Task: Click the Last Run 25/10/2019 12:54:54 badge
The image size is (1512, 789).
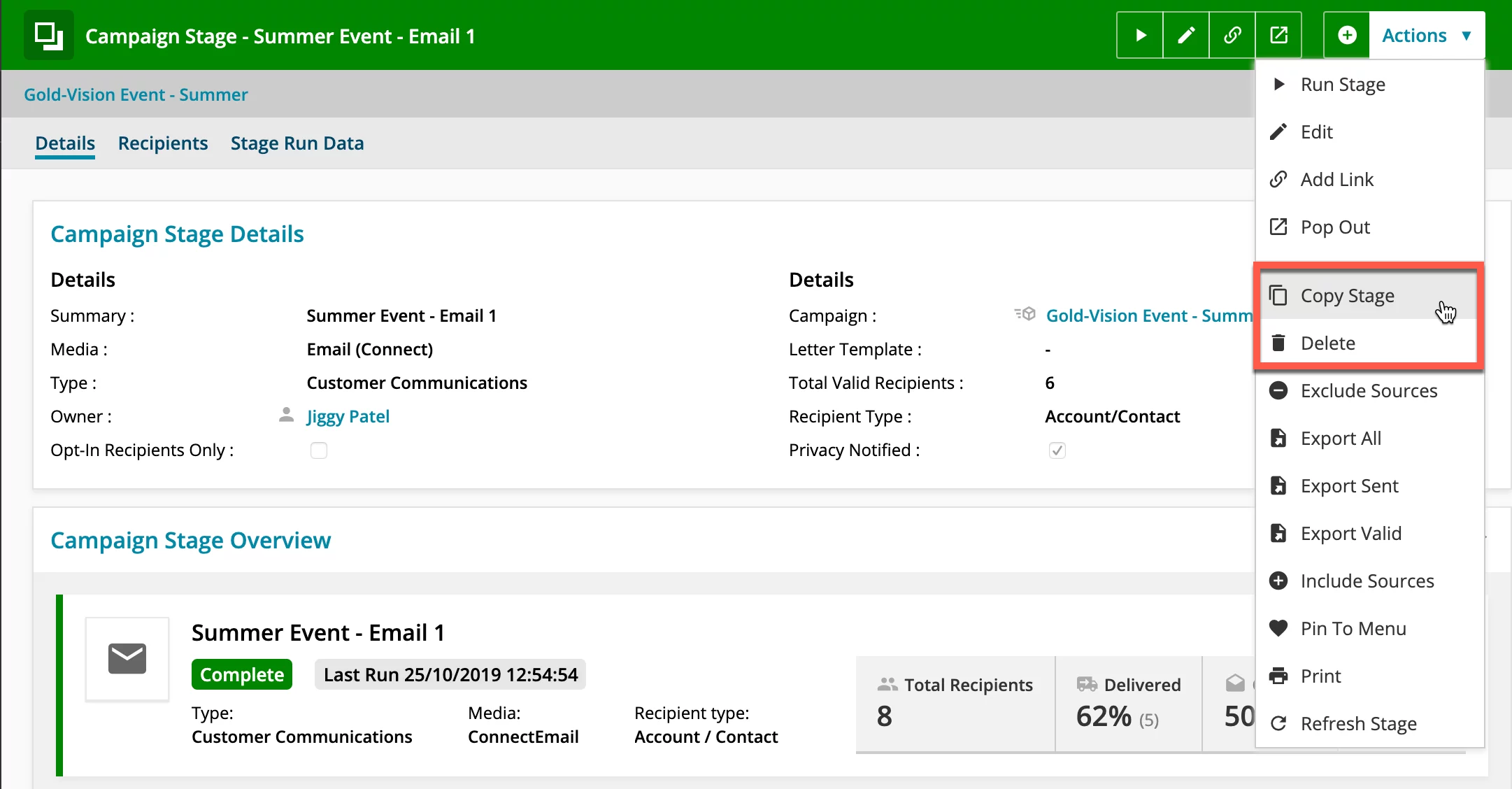Action: point(450,674)
